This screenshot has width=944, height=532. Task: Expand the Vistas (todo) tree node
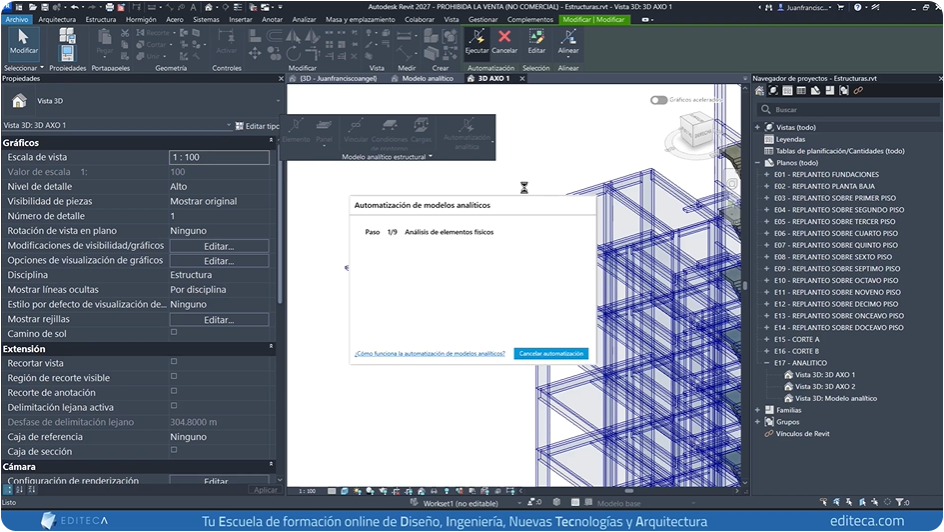[757, 127]
